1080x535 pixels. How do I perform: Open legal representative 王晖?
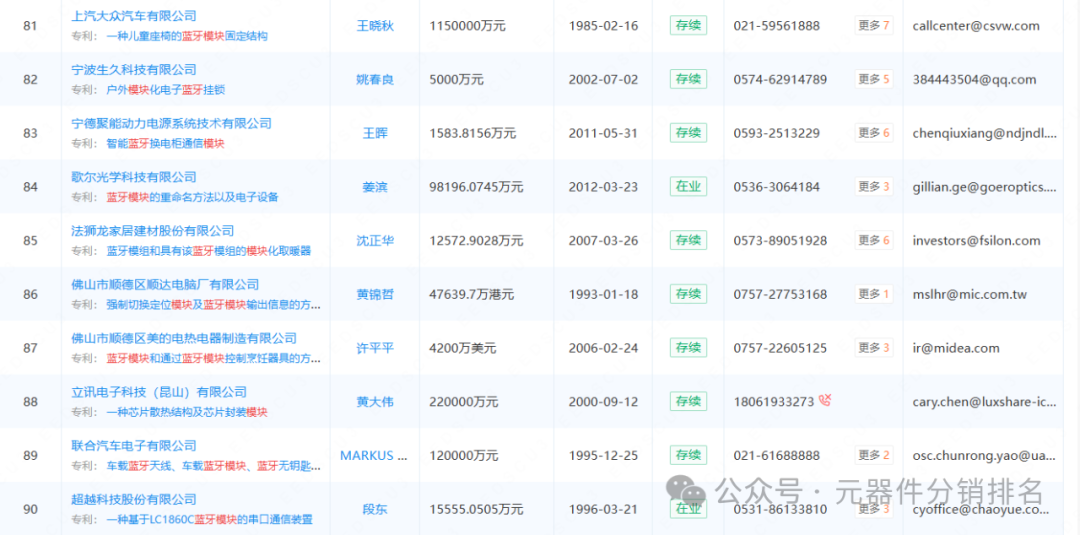pyautogui.click(x=375, y=133)
